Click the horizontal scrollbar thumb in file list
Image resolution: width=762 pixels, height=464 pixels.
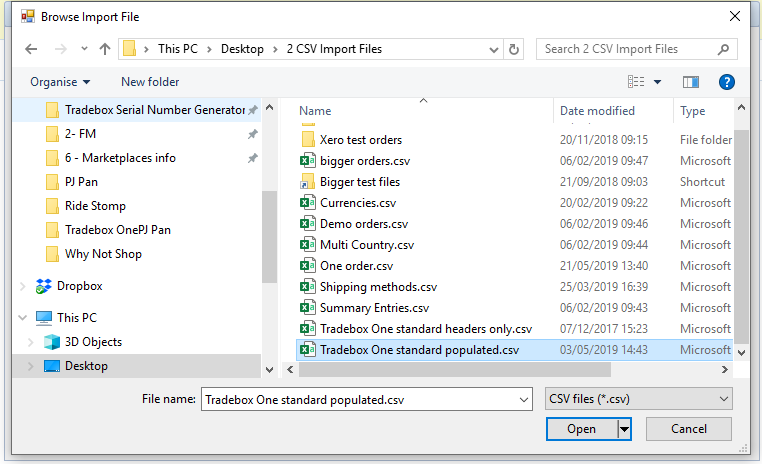pos(454,370)
